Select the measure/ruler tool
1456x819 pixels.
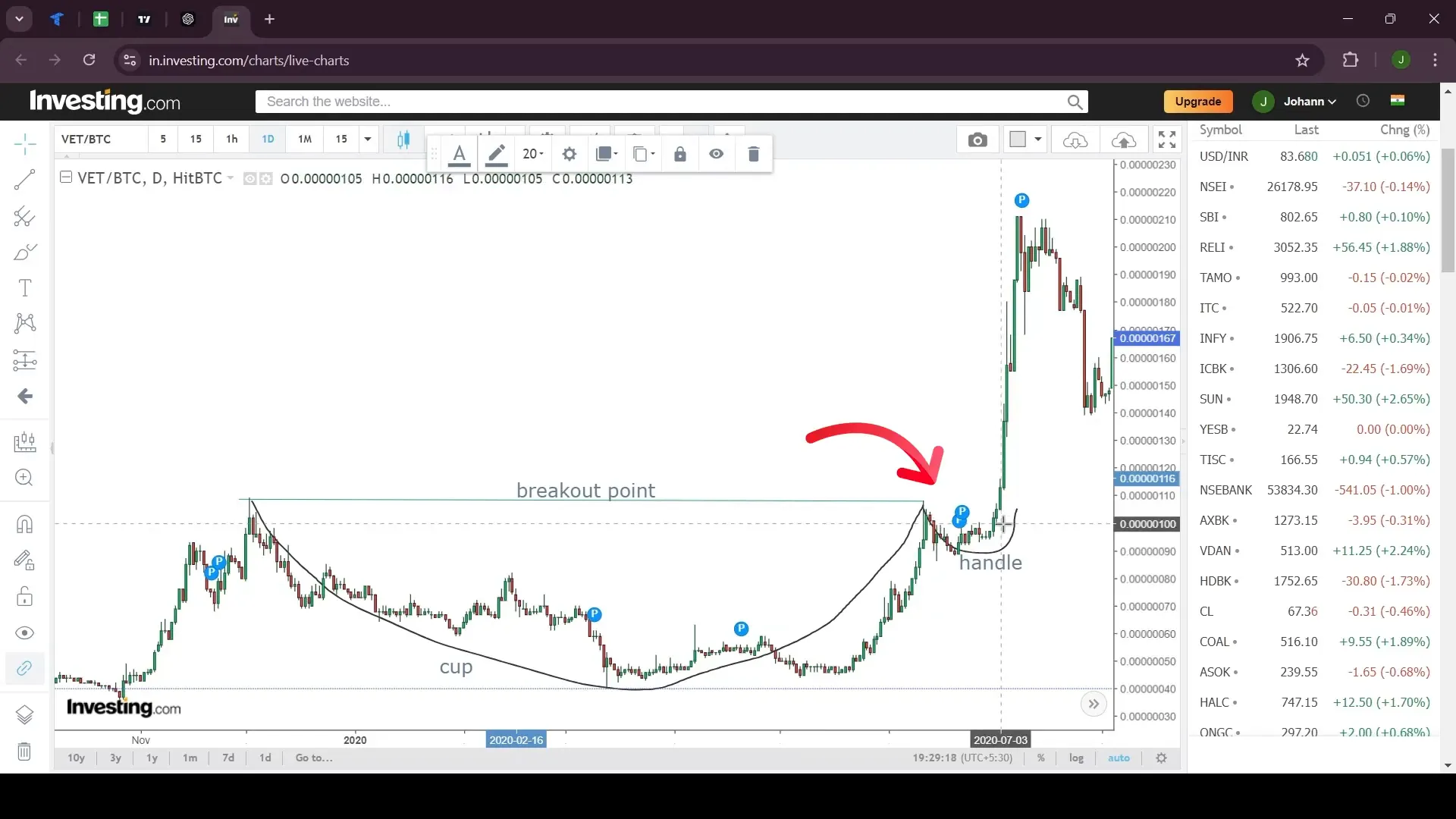tap(25, 443)
